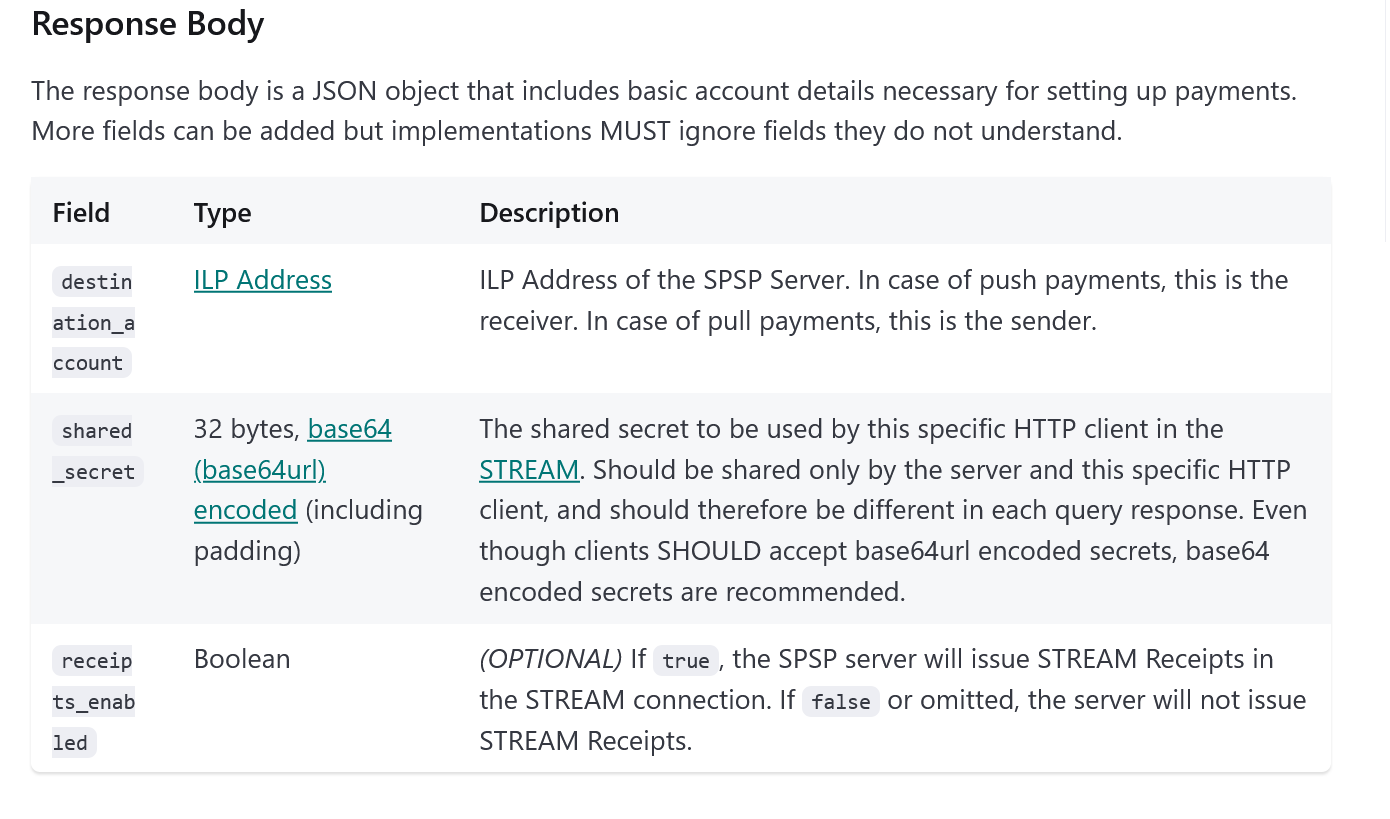This screenshot has height=819, width=1390.
Task: Click the receipts_enabled field code
Action: [94, 701]
